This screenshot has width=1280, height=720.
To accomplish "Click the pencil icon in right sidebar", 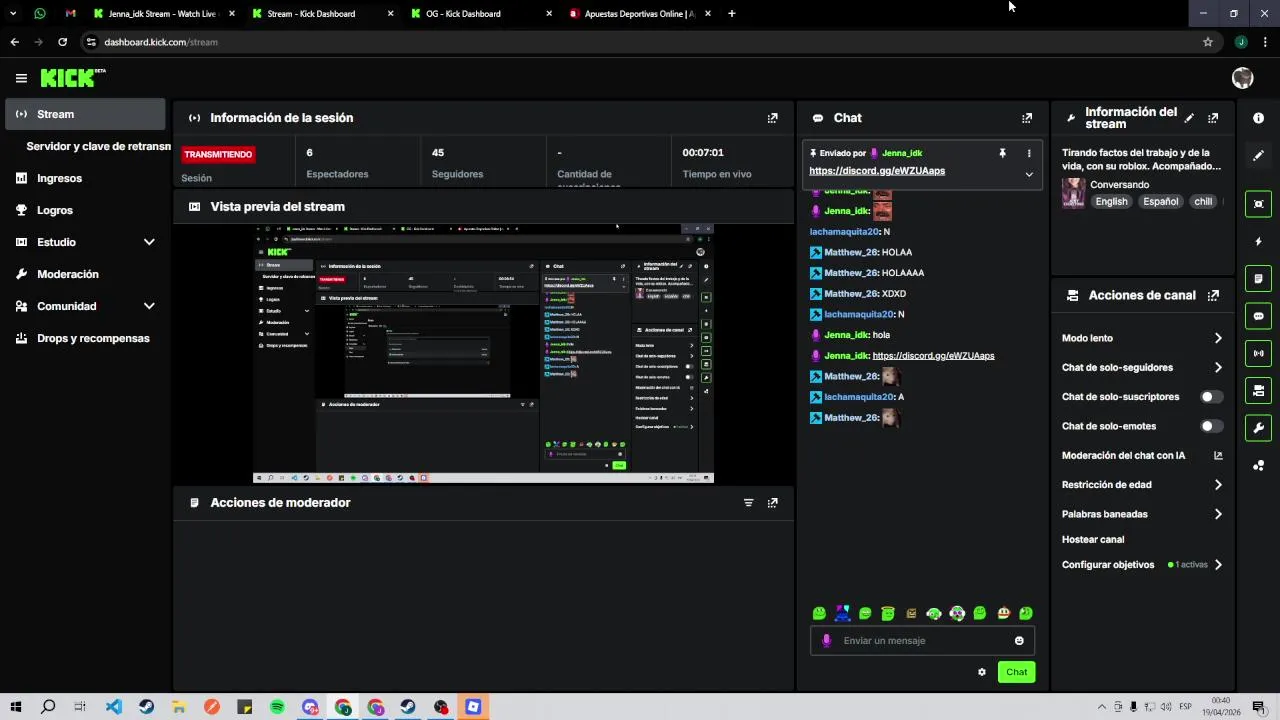I will coord(1258,156).
